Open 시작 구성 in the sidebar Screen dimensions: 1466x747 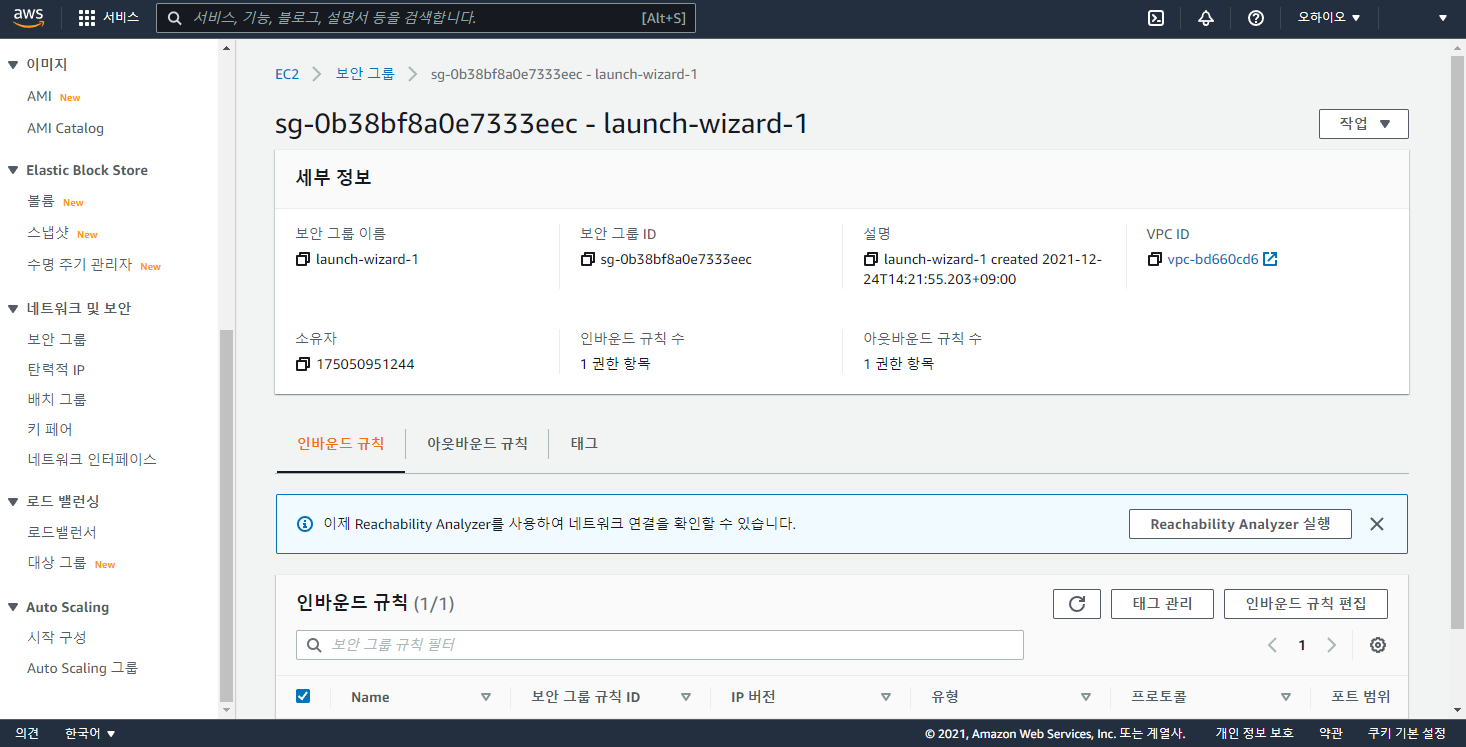pos(57,637)
